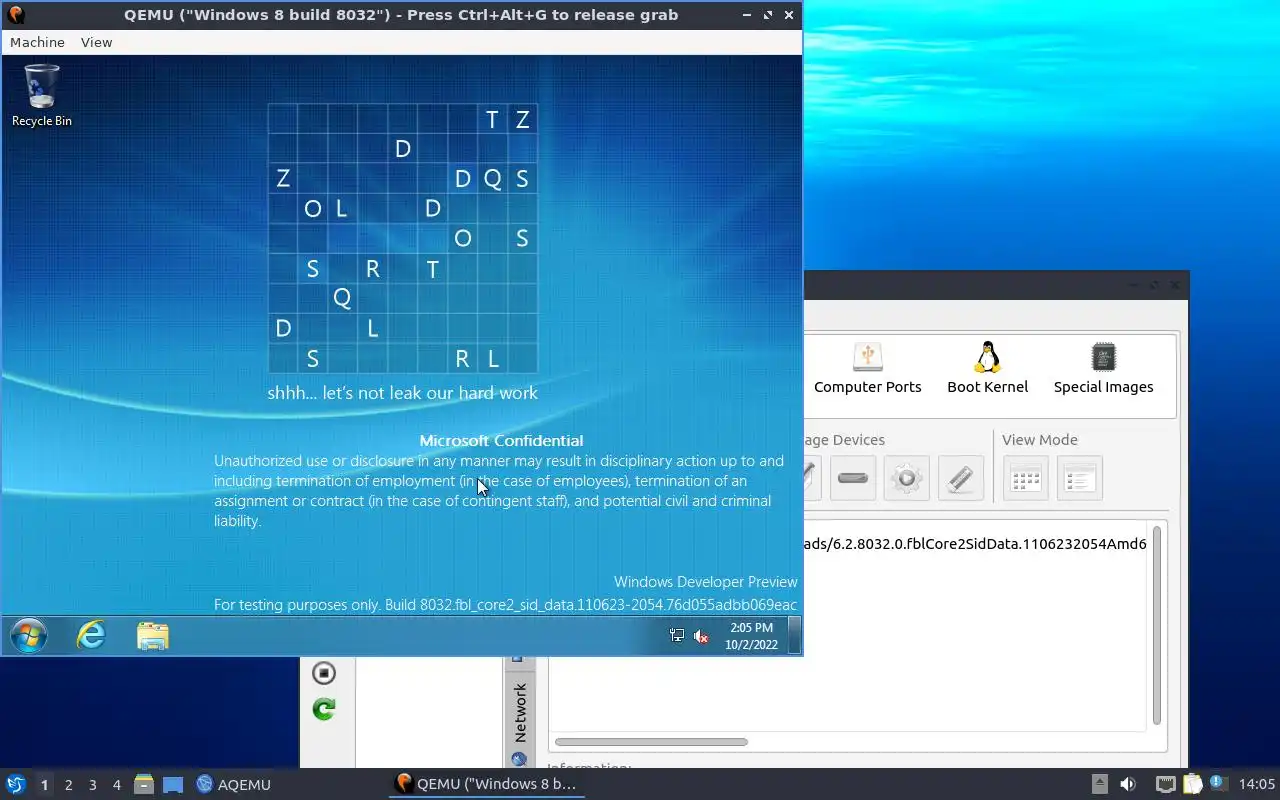Click the host clock showing 14:05
This screenshot has width=1280, height=800.
pos(1257,784)
